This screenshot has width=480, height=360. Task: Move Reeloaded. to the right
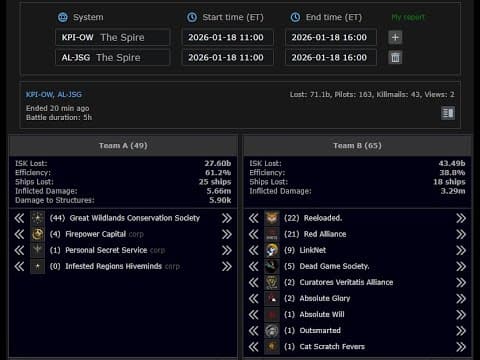(x=461, y=218)
